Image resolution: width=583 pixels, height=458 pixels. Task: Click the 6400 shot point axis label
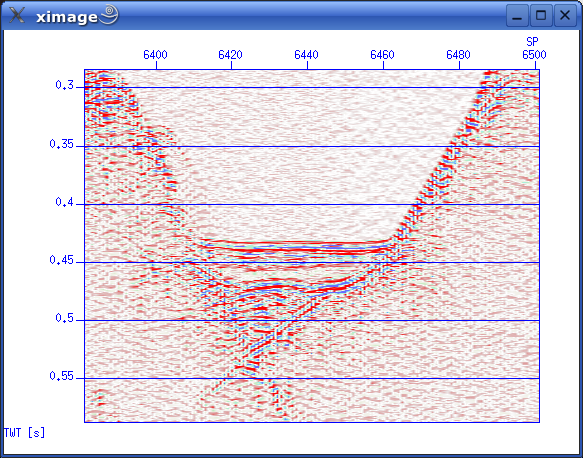155,55
